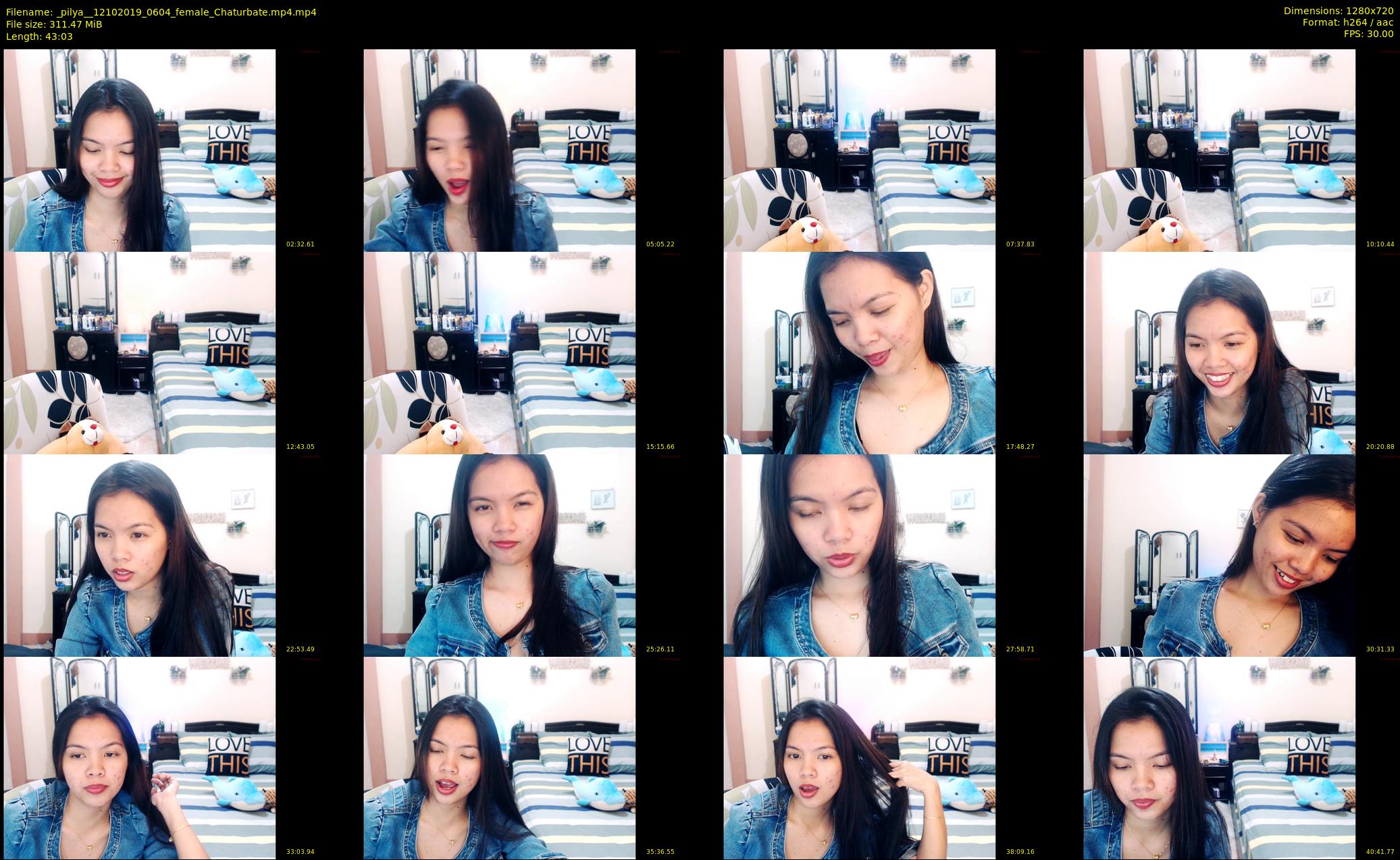Screen dimensions: 1400x860
Task: Click the timestamp label 40:41.77
Action: (1380, 852)
